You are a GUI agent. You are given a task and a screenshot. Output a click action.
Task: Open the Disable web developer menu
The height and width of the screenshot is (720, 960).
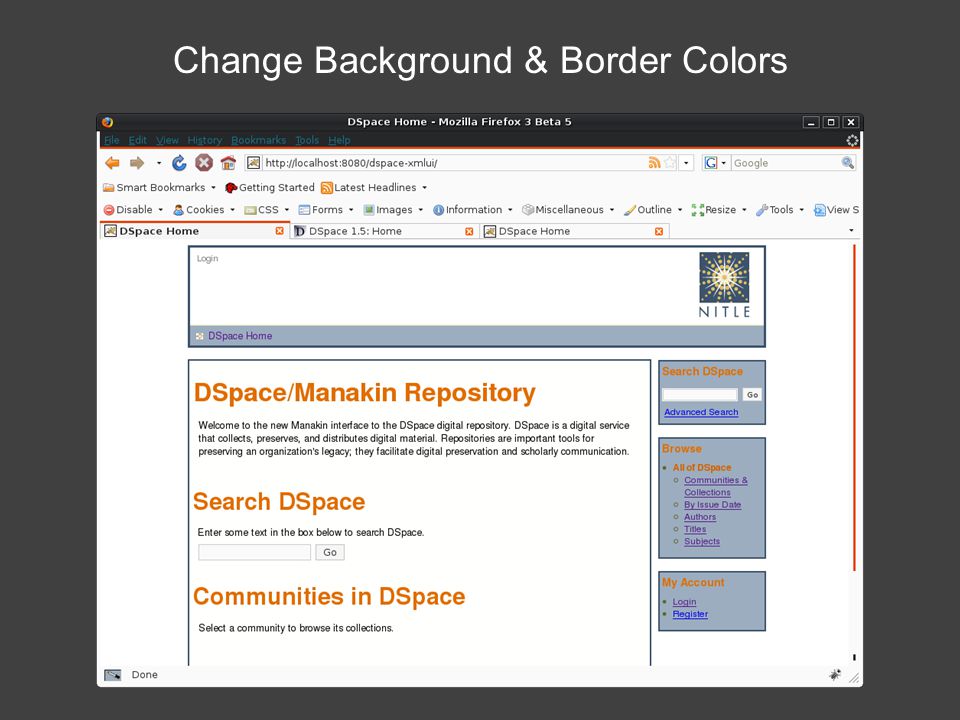(x=133, y=209)
